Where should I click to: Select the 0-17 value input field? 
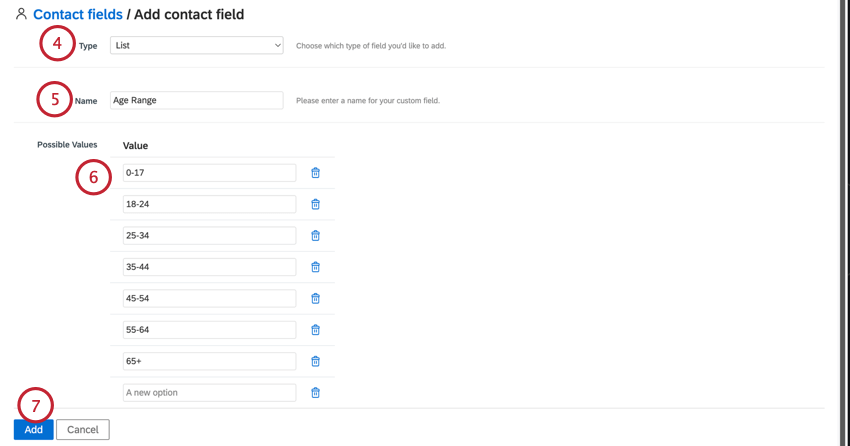pos(210,173)
